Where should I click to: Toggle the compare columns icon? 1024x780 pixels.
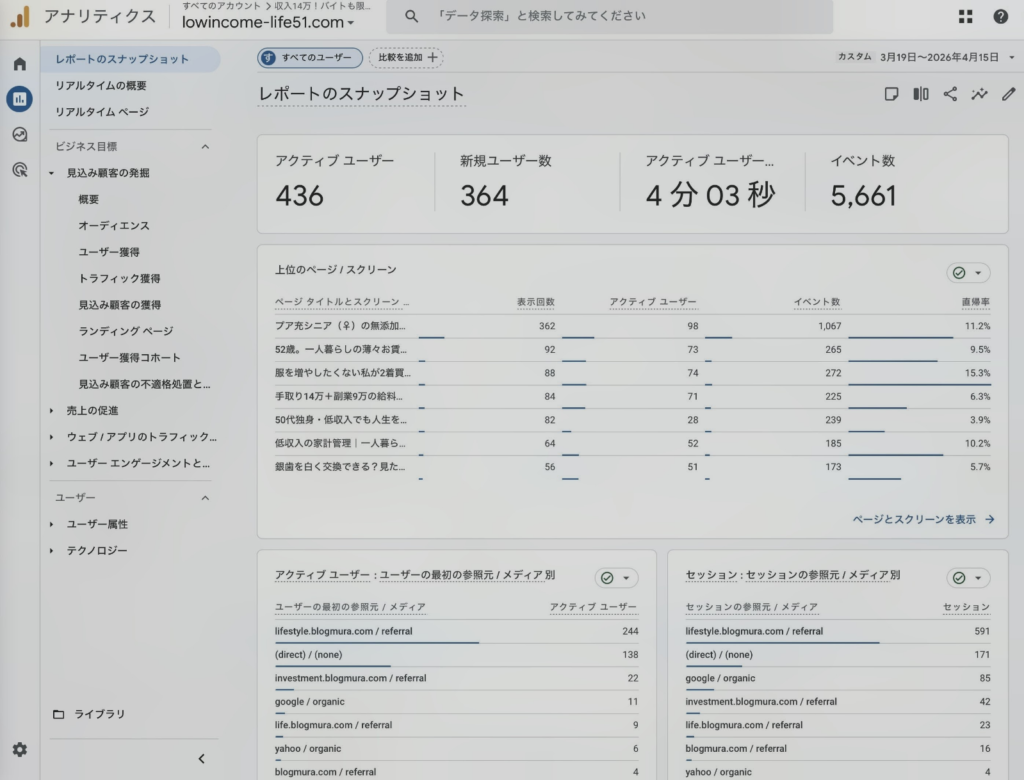pyautogui.click(x=920, y=94)
